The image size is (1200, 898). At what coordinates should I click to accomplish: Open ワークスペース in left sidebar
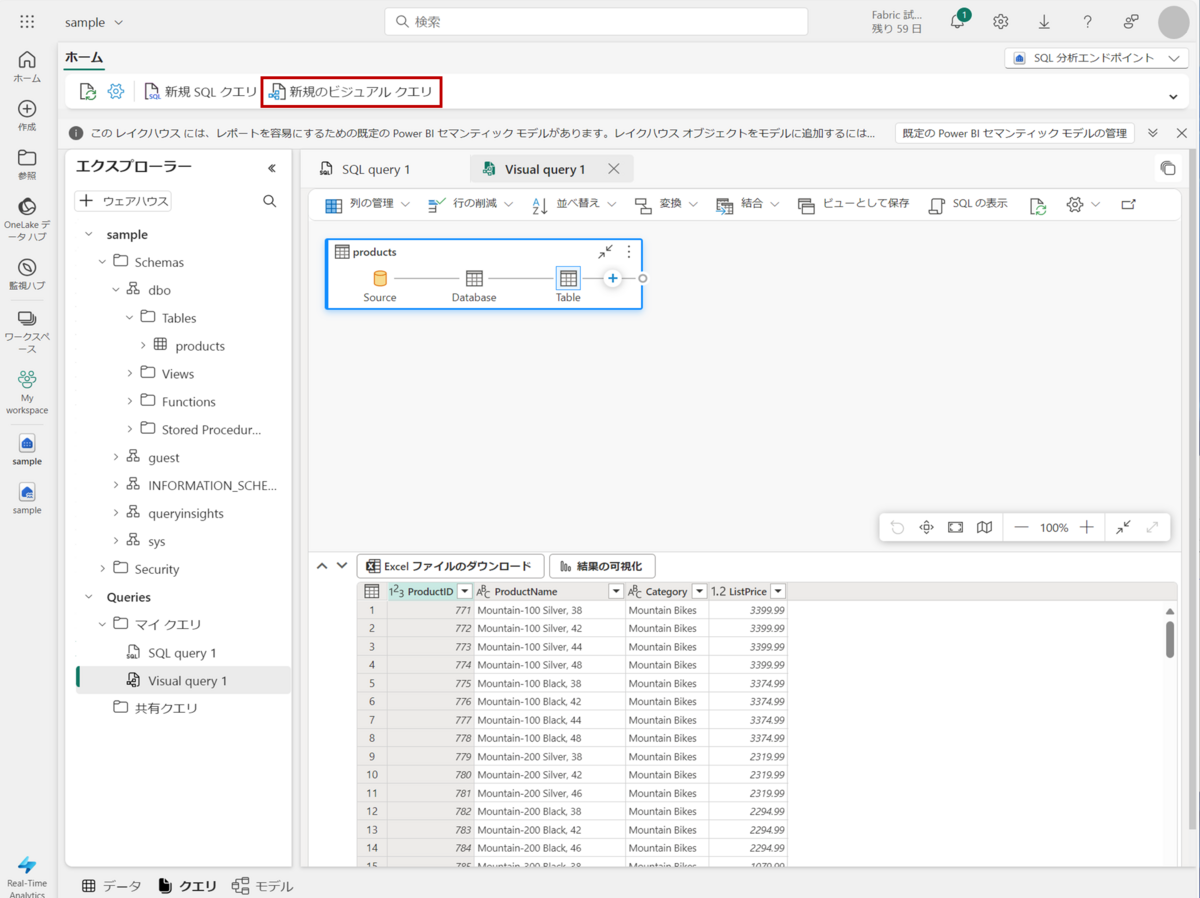27,332
